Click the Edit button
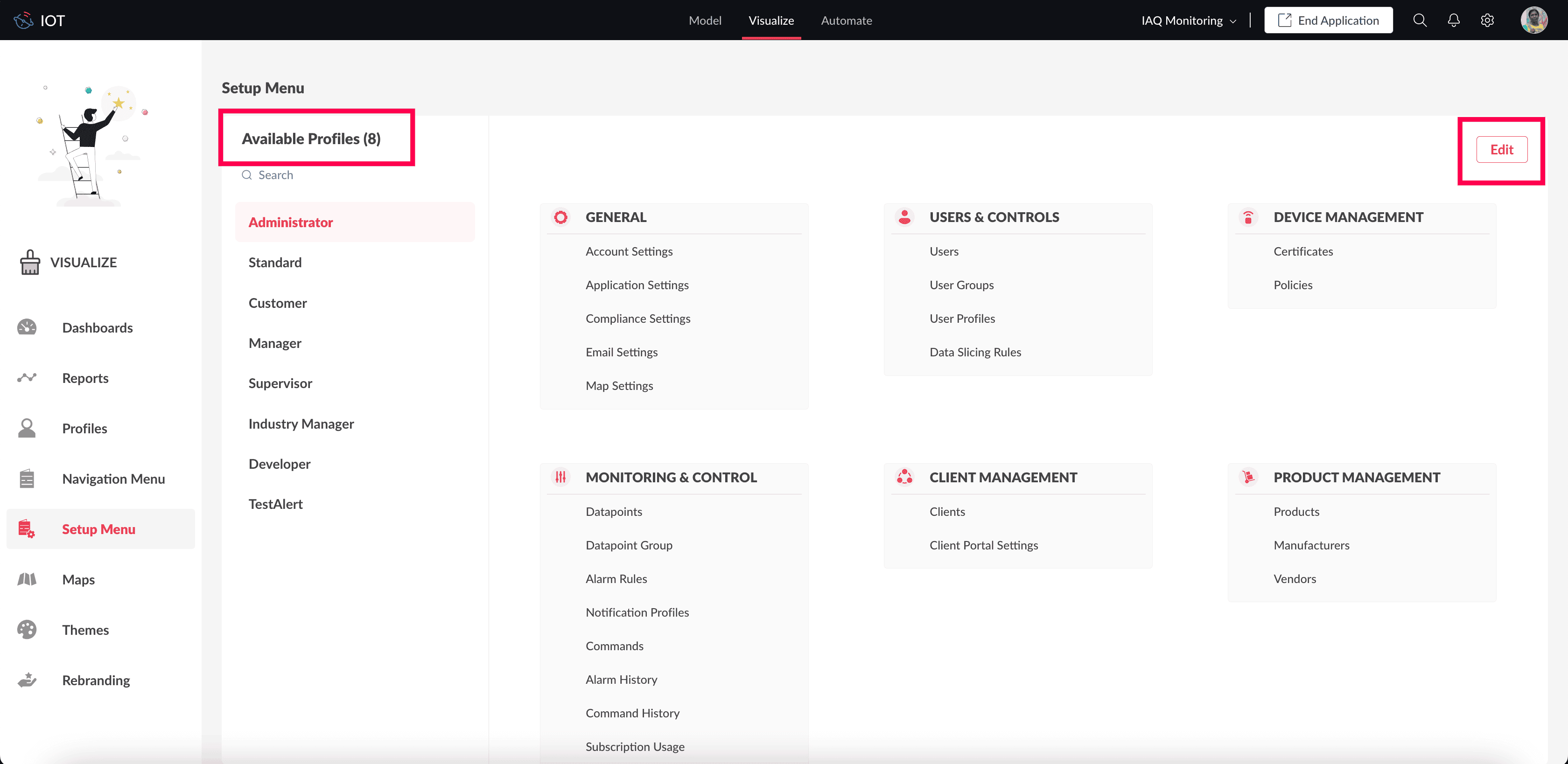Image resolution: width=1568 pixels, height=764 pixels. pos(1501,150)
